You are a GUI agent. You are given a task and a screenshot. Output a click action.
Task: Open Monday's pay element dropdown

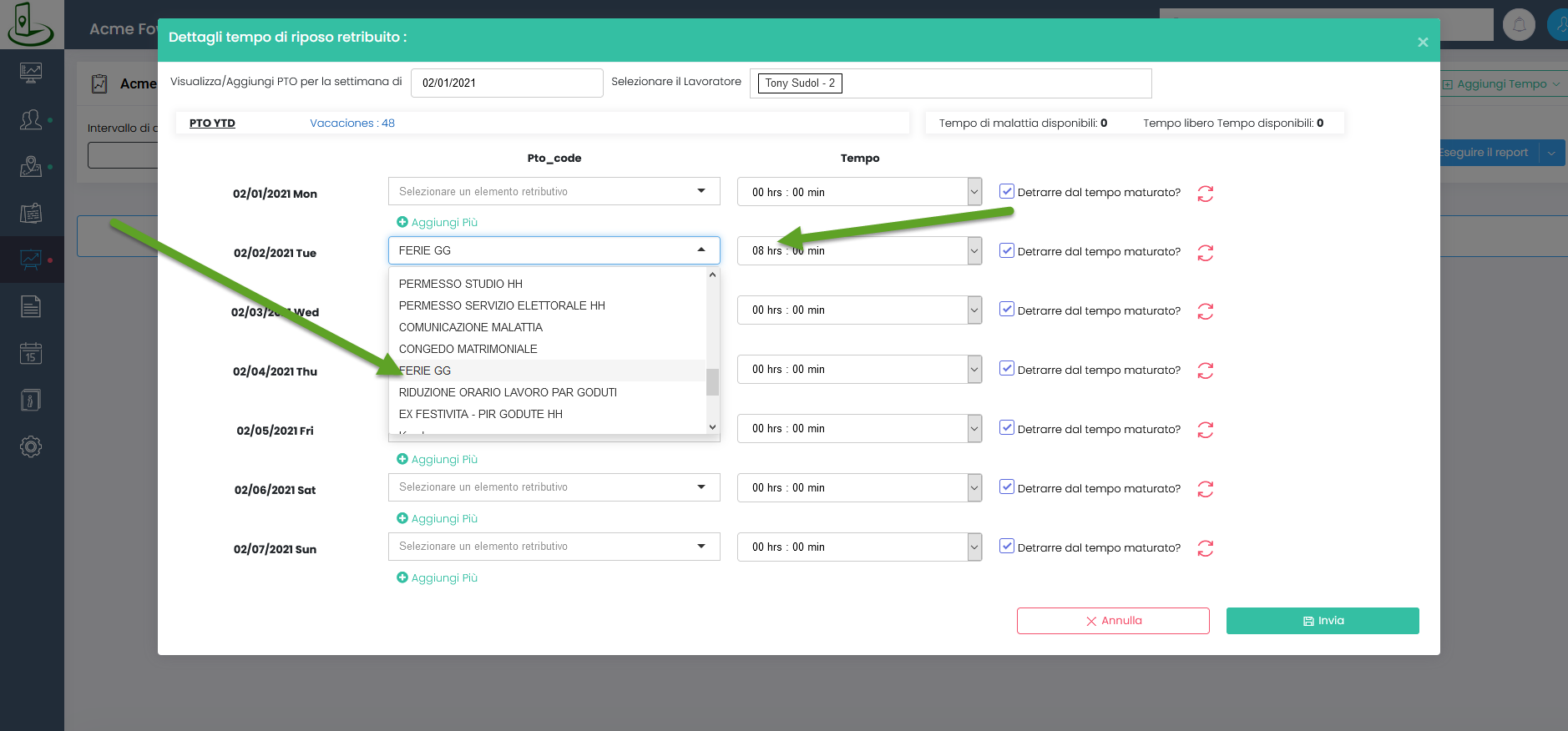coord(554,191)
